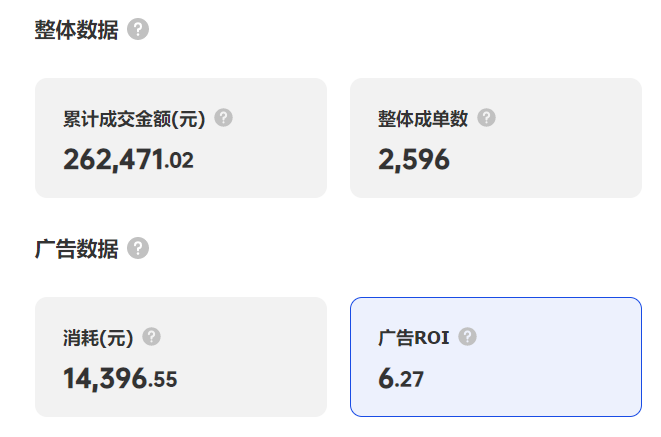Click the help icon beside 整体数据 heading
661x437 pixels.
tap(139, 30)
